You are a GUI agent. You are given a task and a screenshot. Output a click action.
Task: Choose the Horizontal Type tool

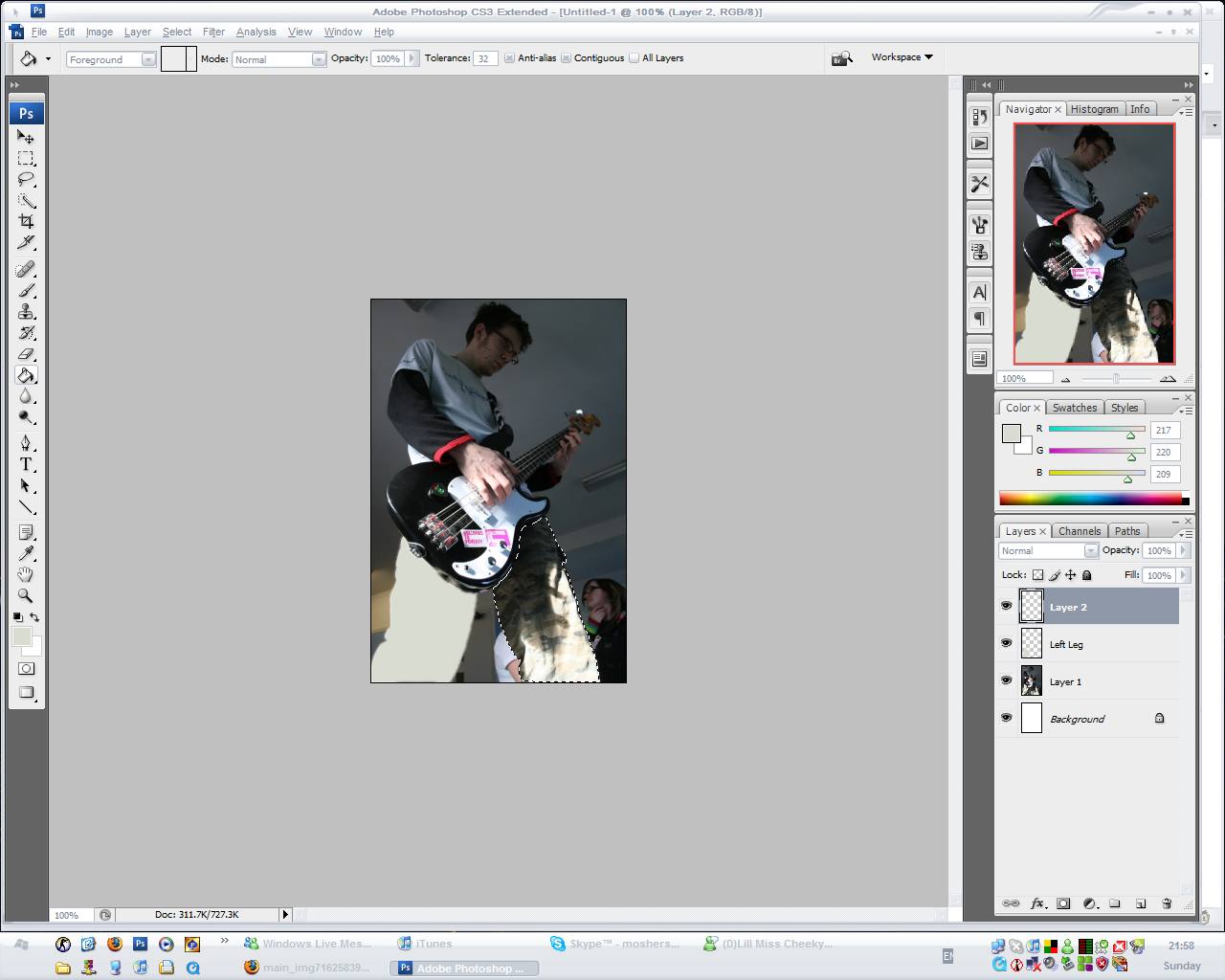[26, 464]
